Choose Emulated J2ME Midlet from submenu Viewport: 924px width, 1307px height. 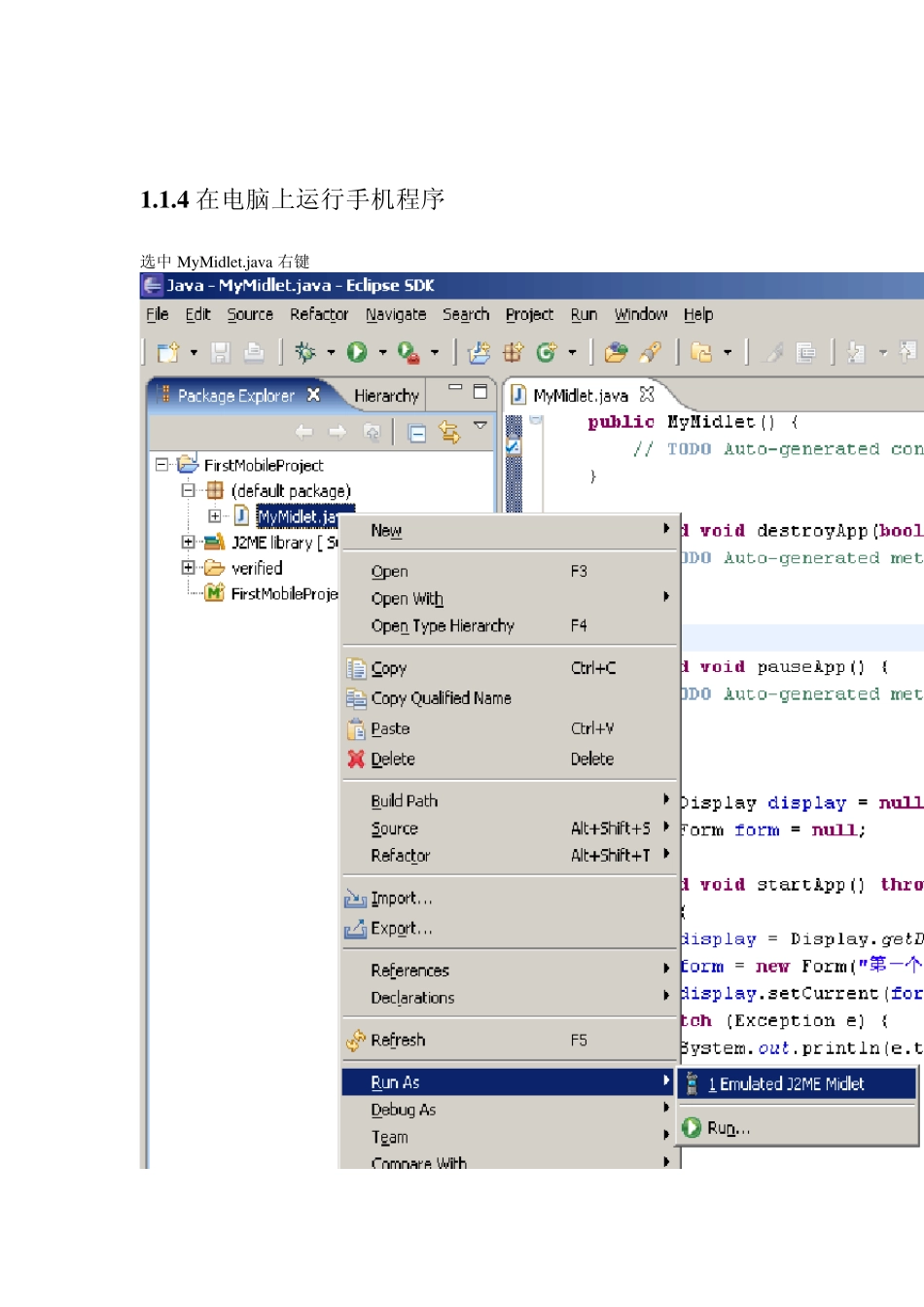(785, 1083)
